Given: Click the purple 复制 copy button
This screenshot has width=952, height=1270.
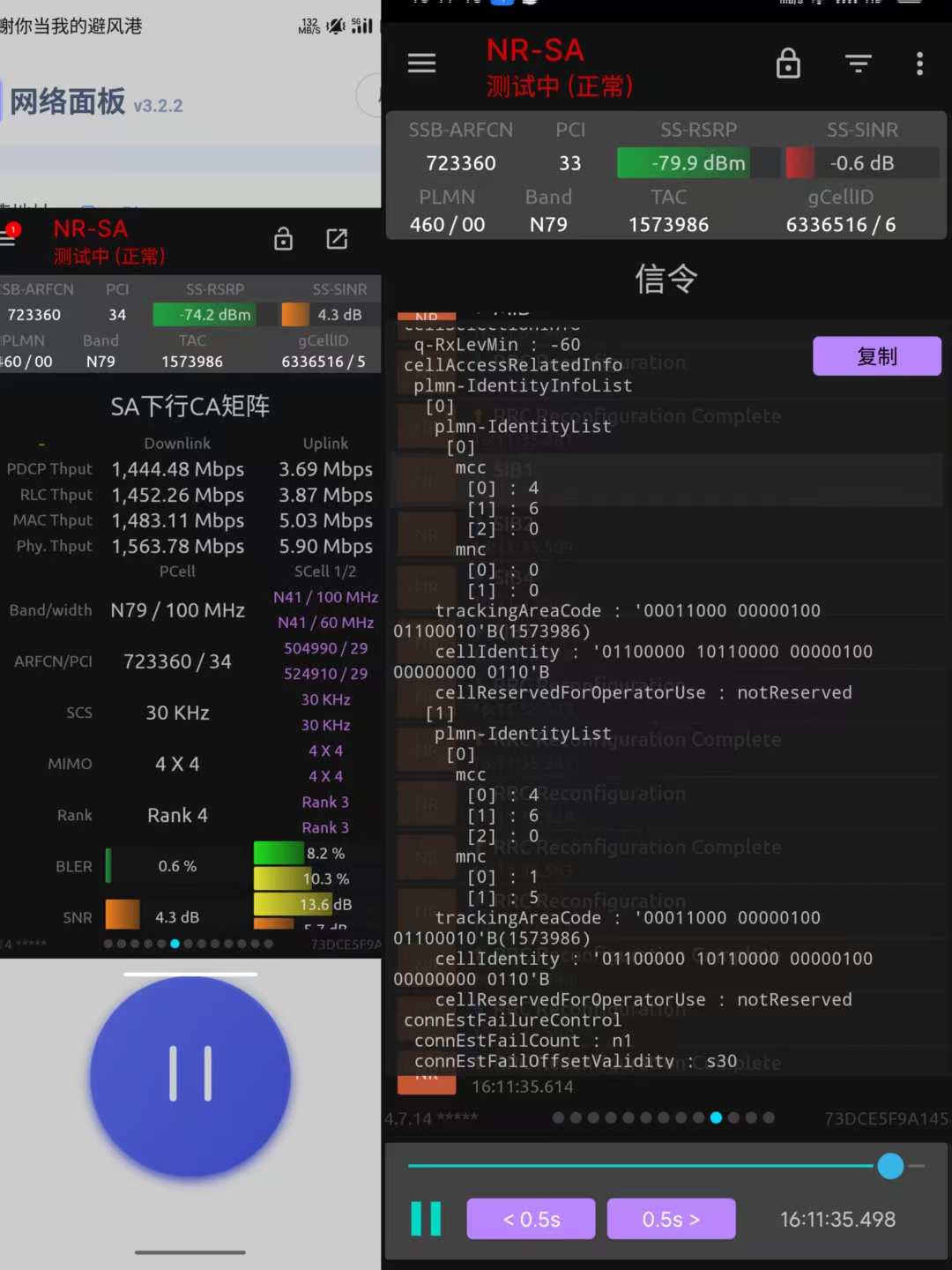Looking at the screenshot, I should pos(876,356).
